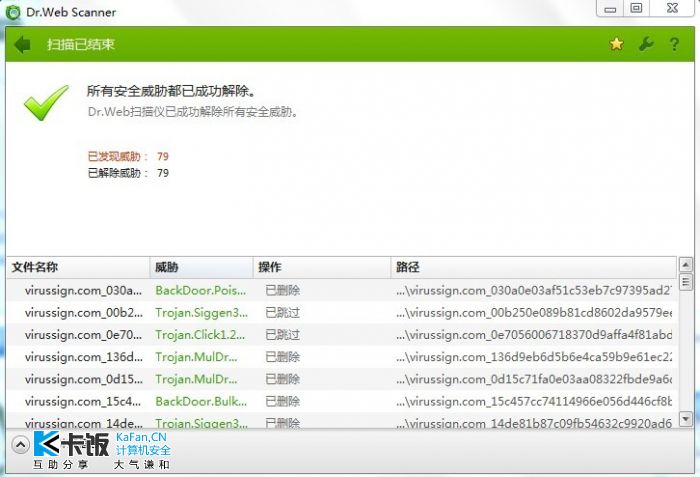700x477 pixels.
Task: Click the Dr.Web Scanner title bar icon
Action: [13, 12]
